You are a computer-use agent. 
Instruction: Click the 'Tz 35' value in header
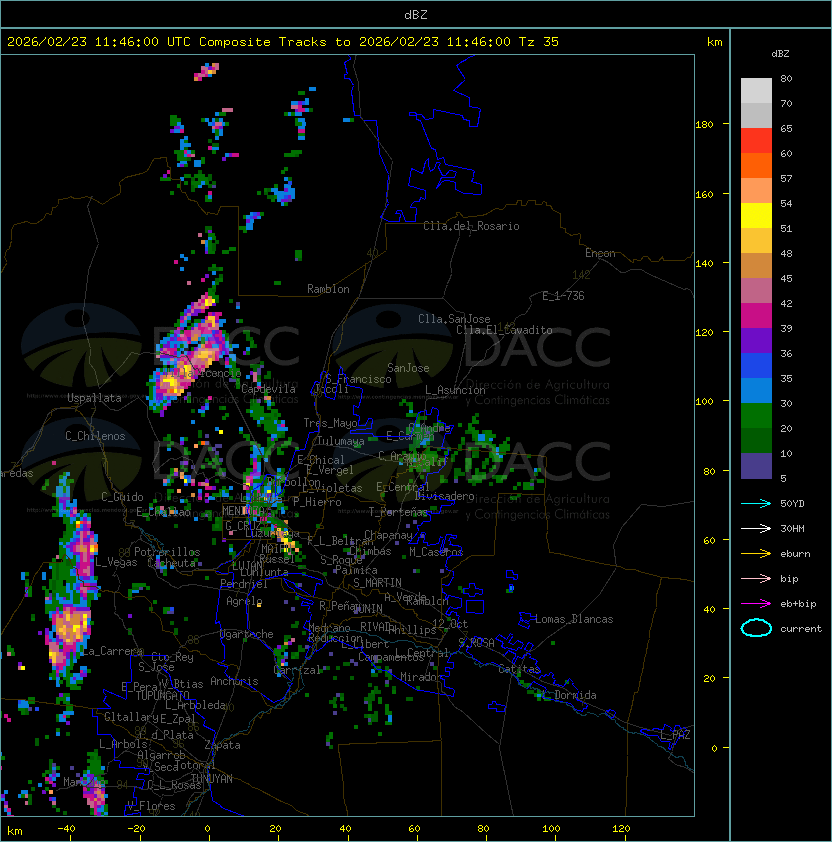click(539, 42)
